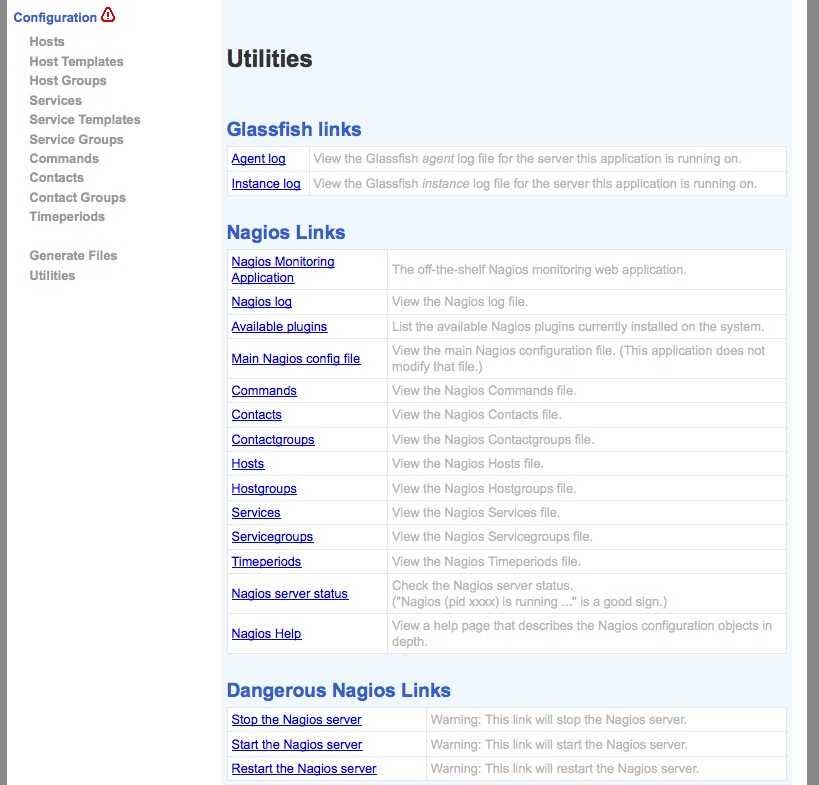Image resolution: width=819 pixels, height=785 pixels.
Task: Click the Glassfish instance log description text
Action: tap(535, 184)
